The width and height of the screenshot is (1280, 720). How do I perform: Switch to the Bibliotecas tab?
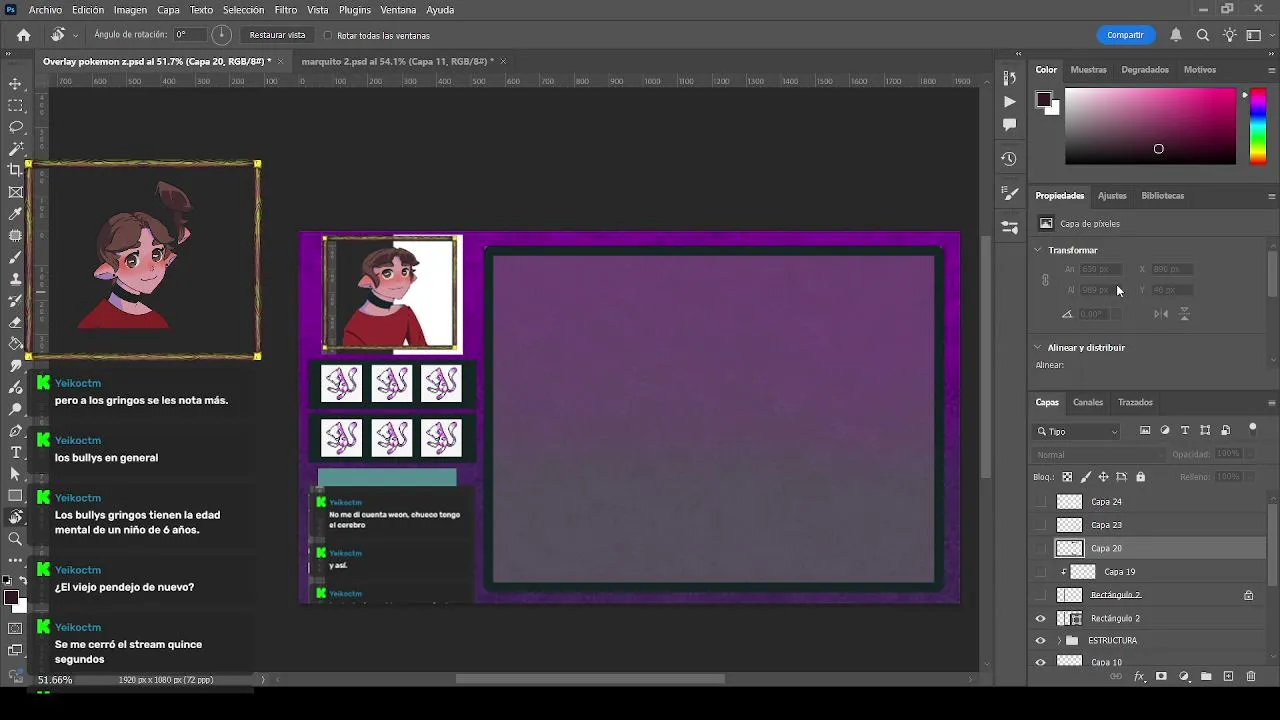pyautogui.click(x=1162, y=196)
